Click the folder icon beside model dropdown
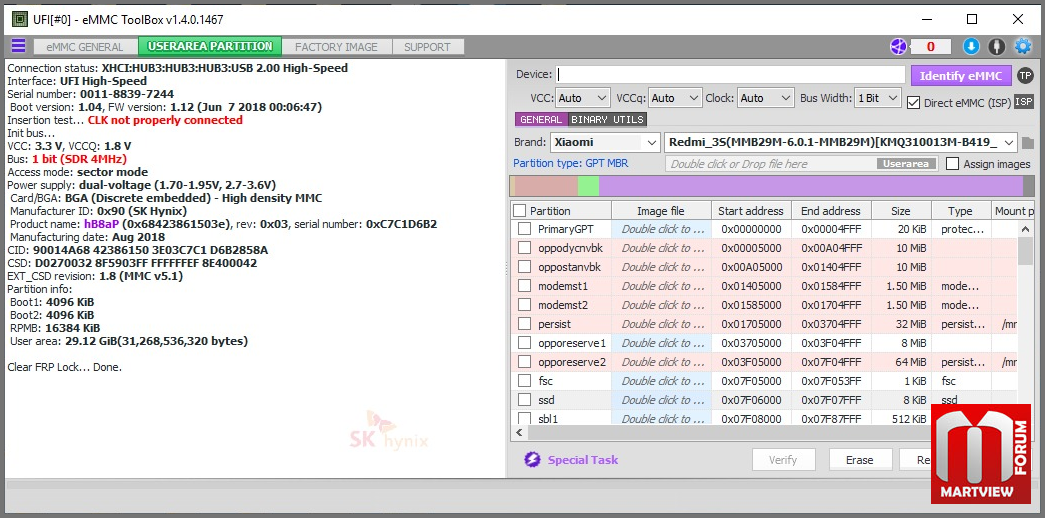This screenshot has height=518, width=1045. [x=1028, y=143]
